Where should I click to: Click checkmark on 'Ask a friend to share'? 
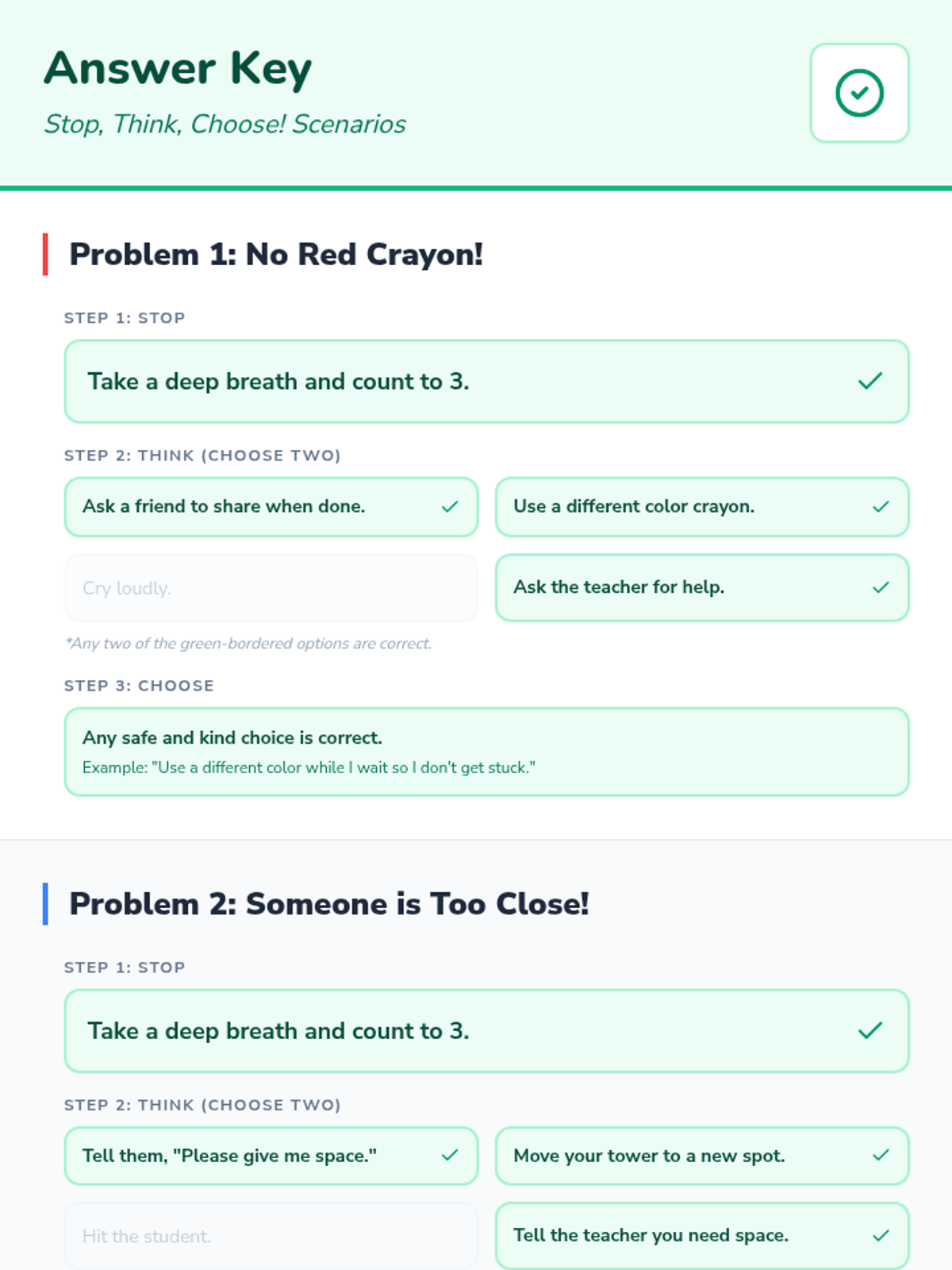[450, 506]
